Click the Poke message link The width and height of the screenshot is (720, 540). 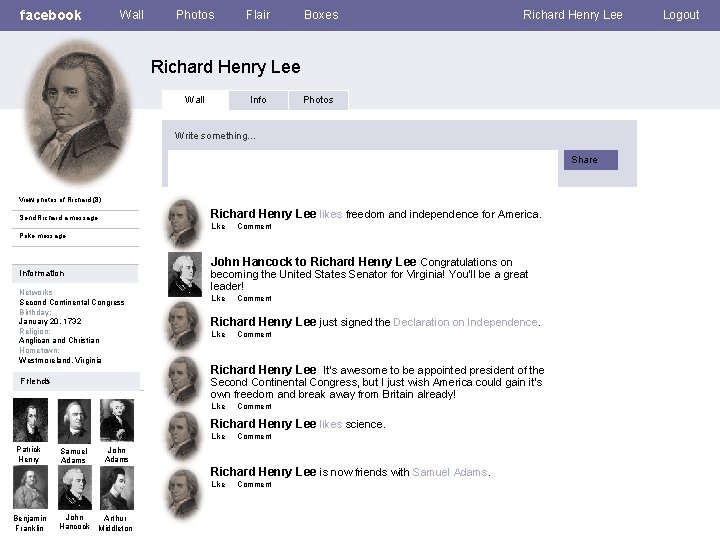coord(43,236)
